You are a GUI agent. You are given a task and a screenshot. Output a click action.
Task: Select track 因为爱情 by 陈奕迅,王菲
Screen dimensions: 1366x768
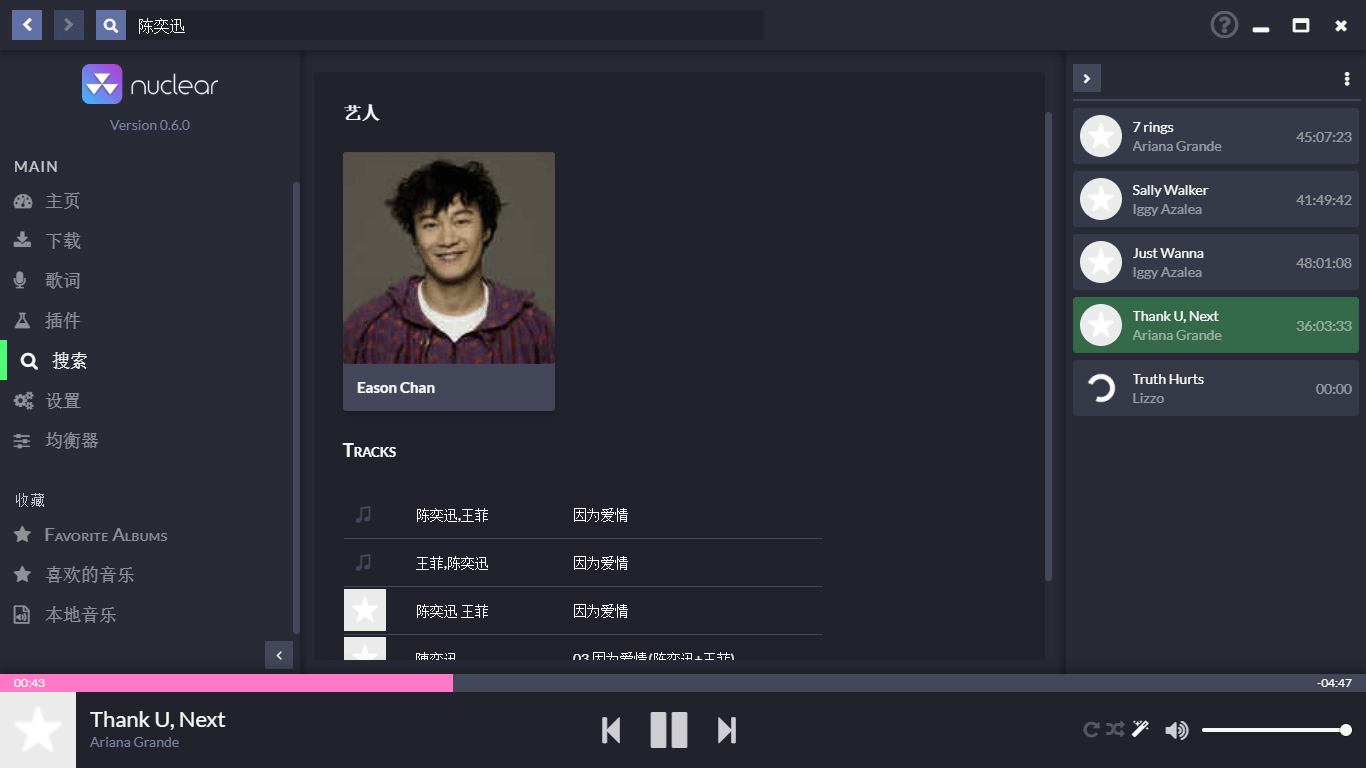click(583, 515)
